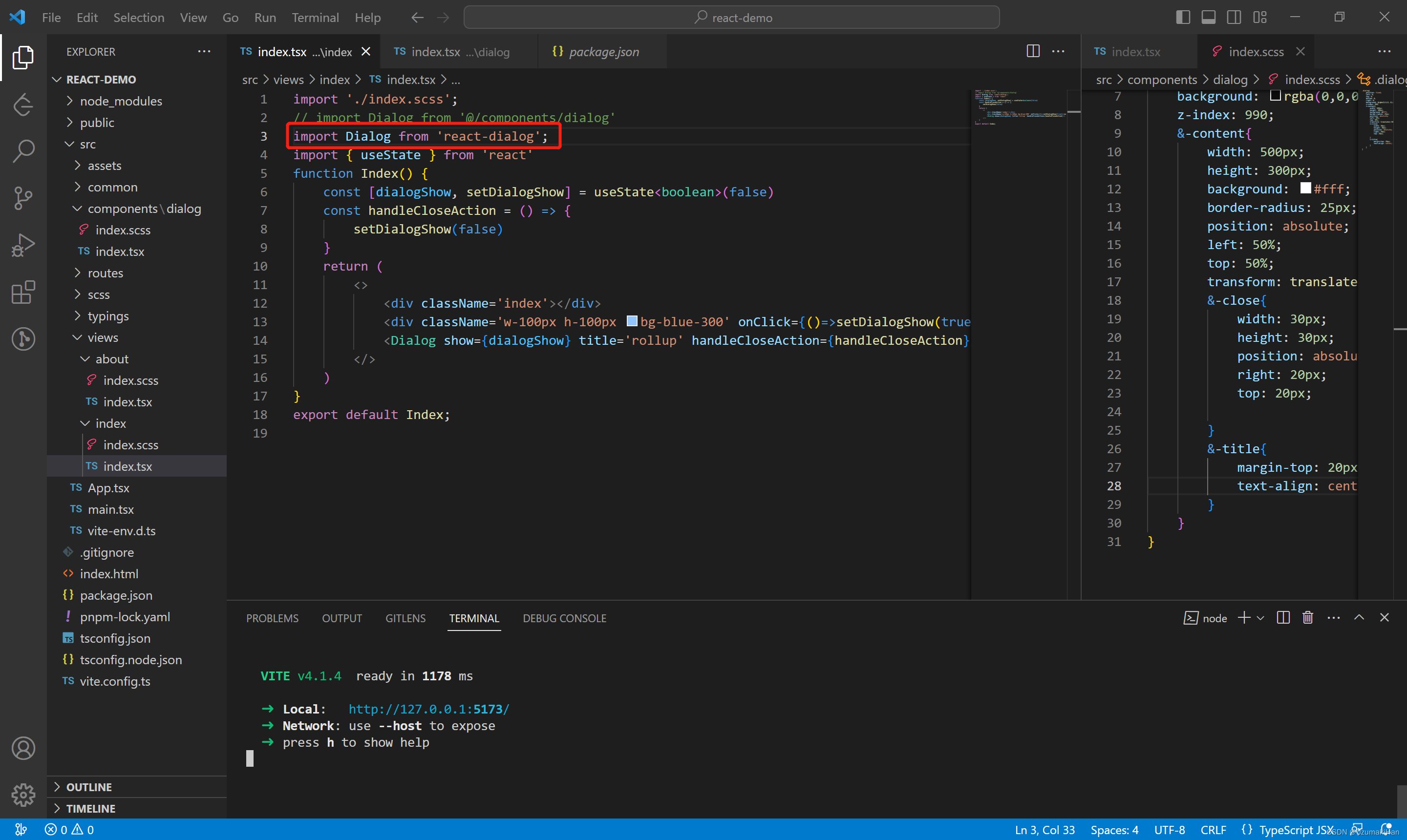1407x840 pixels.
Task: Open the Search view in activity bar
Action: [23, 151]
